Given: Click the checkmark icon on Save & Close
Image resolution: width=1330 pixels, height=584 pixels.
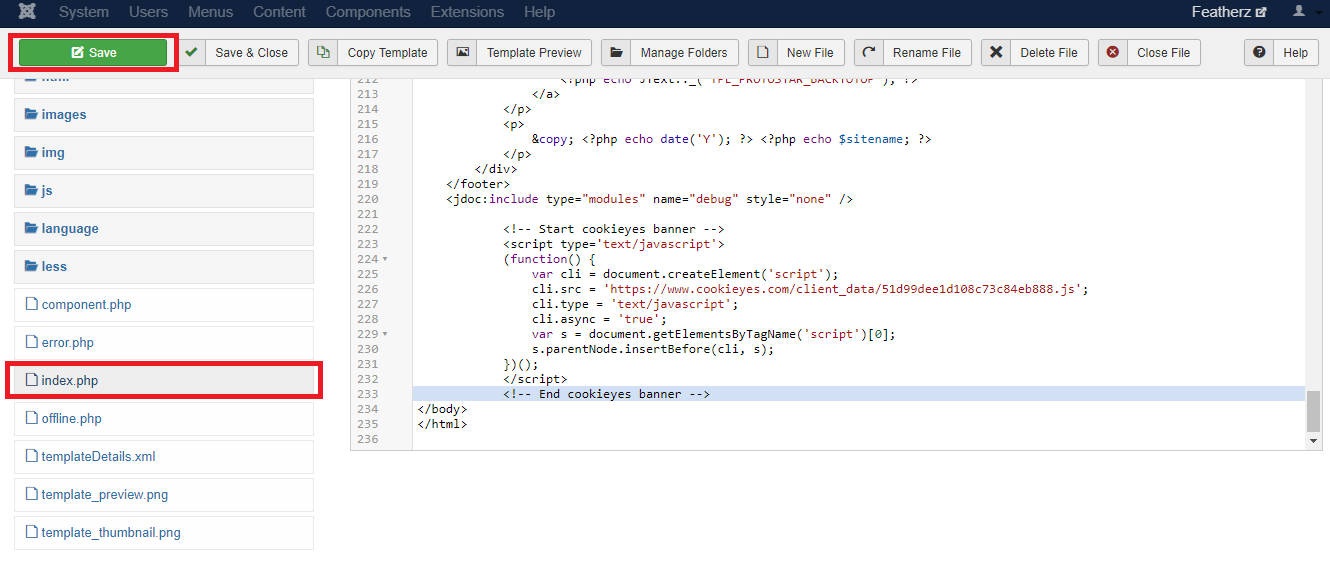Looking at the screenshot, I should pyautogui.click(x=191, y=52).
